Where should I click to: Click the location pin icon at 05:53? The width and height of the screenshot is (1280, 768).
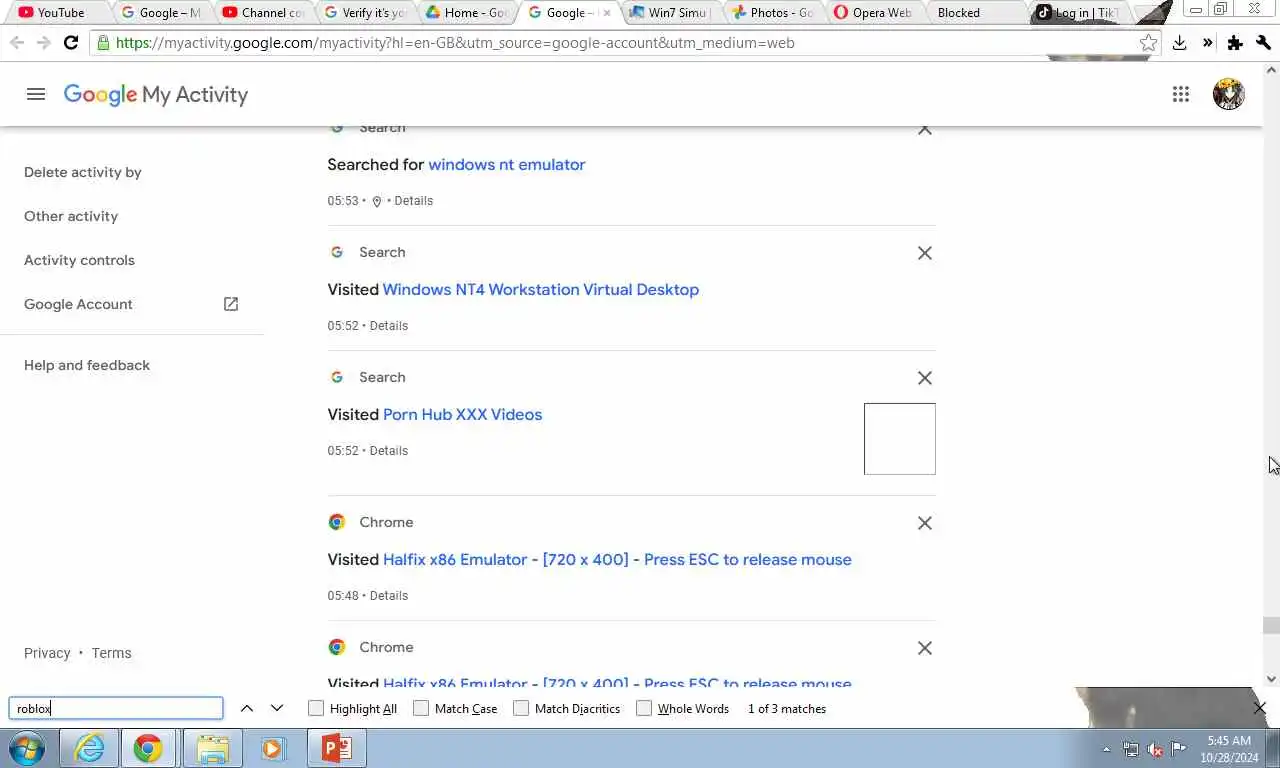[377, 201]
